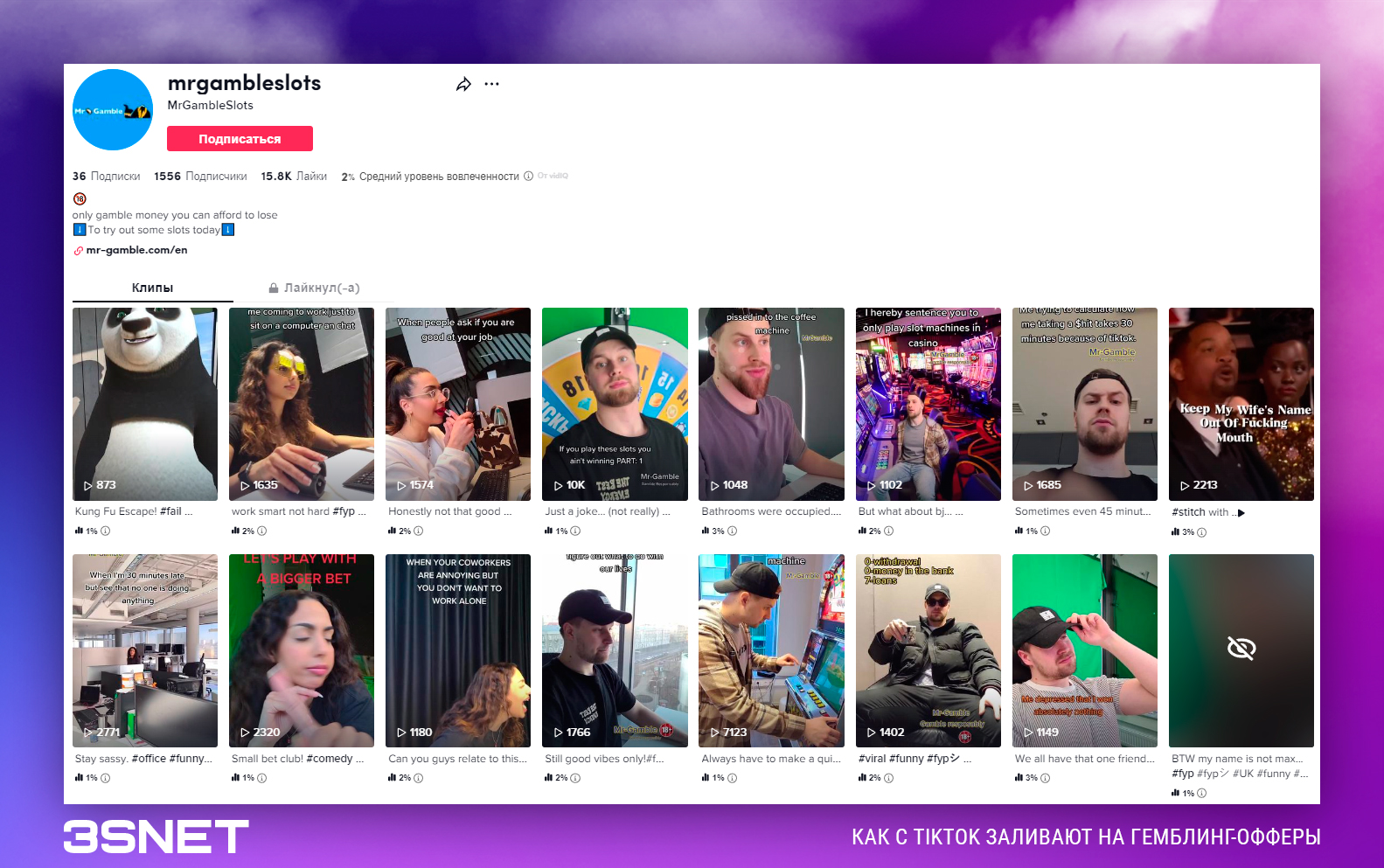The width and height of the screenshot is (1384, 868).
Task: Click info icon under BTW my name clip
Action: [1202, 794]
